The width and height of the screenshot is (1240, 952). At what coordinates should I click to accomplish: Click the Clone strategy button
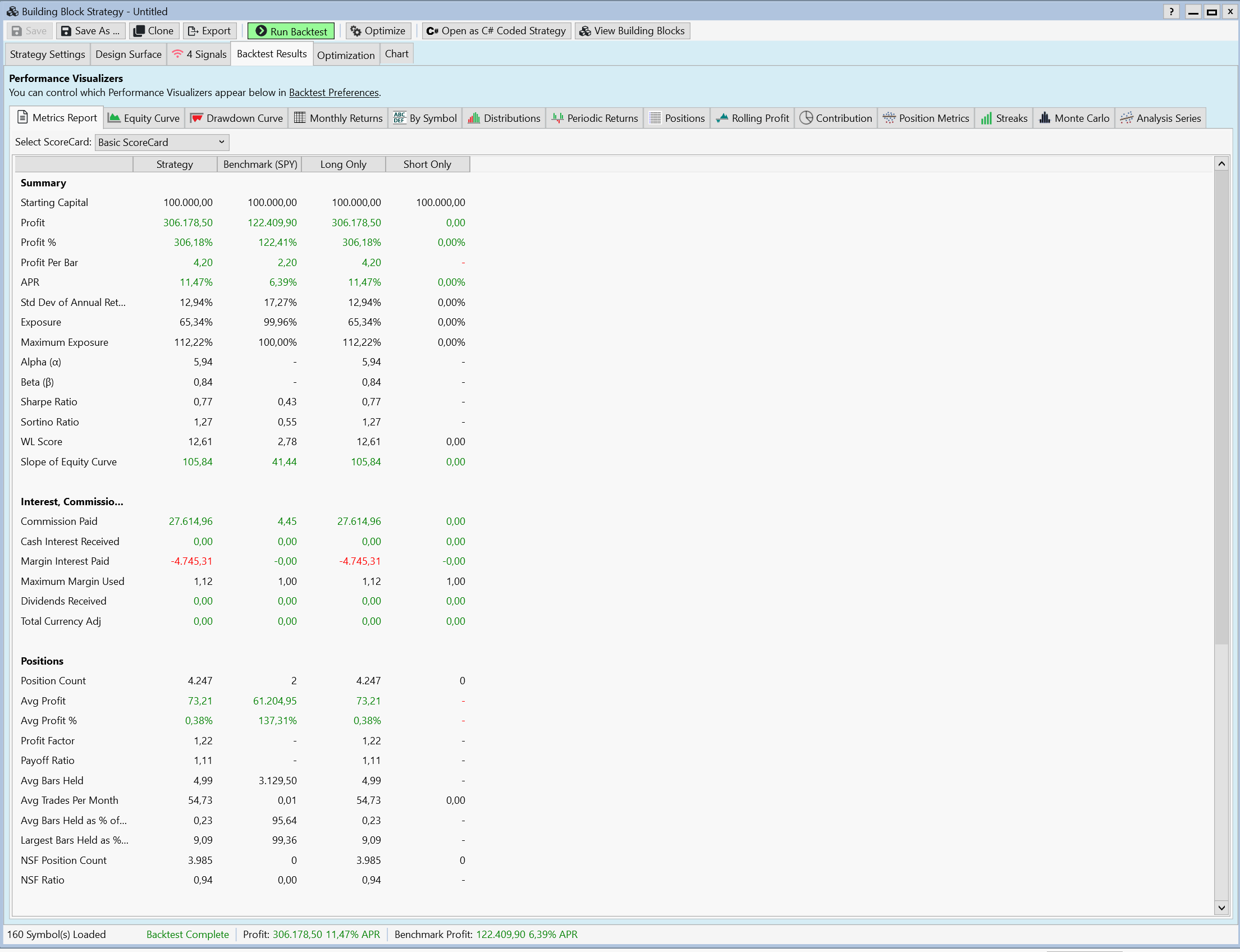154,31
